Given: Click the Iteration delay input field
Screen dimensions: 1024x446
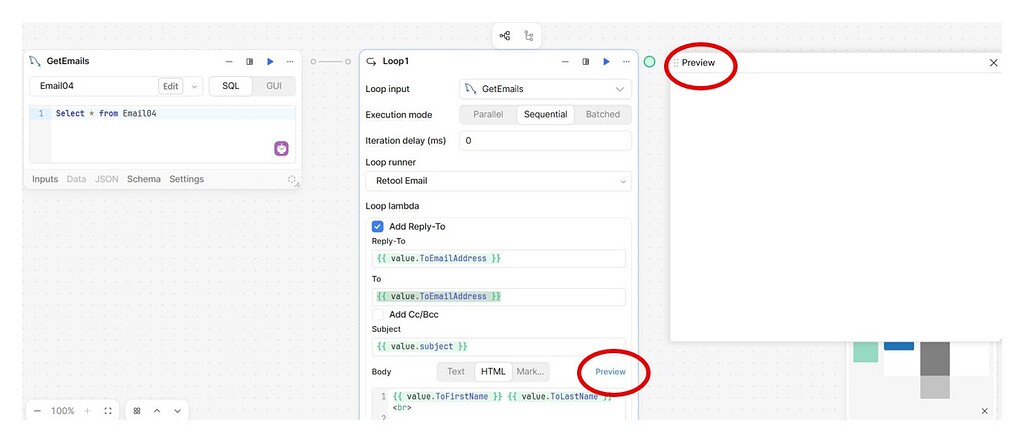Looking at the screenshot, I should point(545,140).
